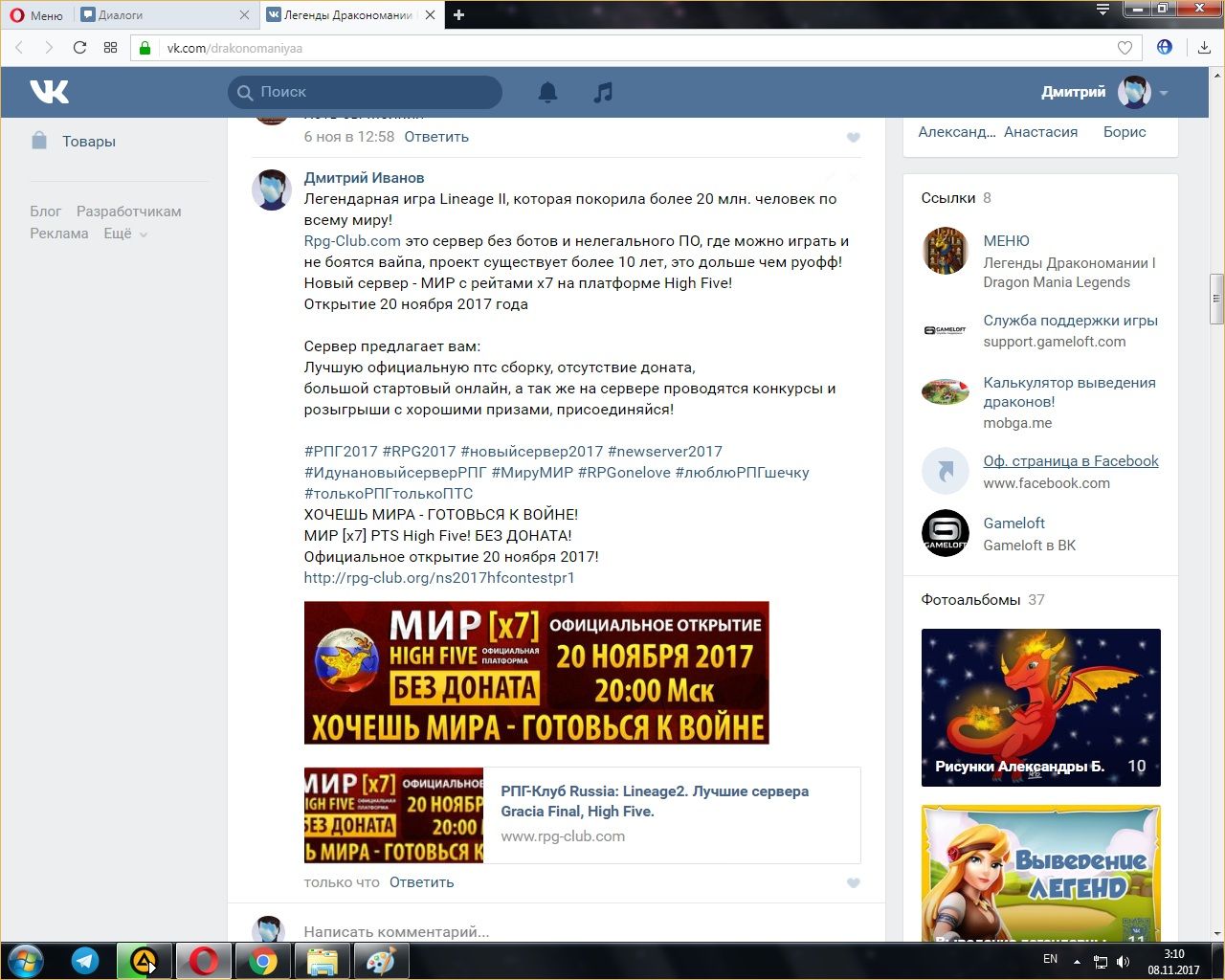
Task: Add page to bookmarks heart icon
Action: pos(1125,48)
